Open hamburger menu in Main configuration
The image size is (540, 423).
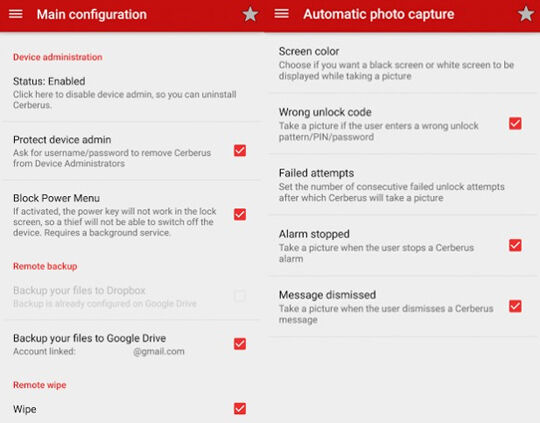click(15, 14)
